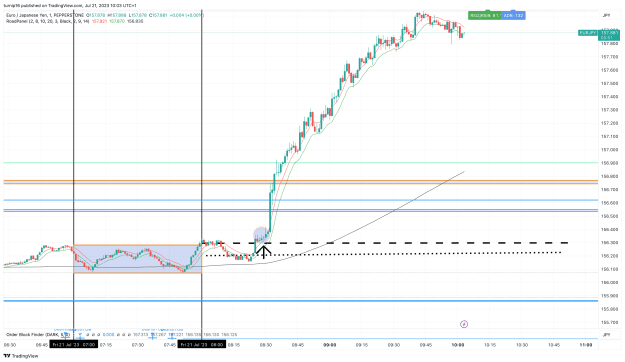Select the light green horizontal line near 156.900
The height and width of the screenshot is (362, 625).
301,163
